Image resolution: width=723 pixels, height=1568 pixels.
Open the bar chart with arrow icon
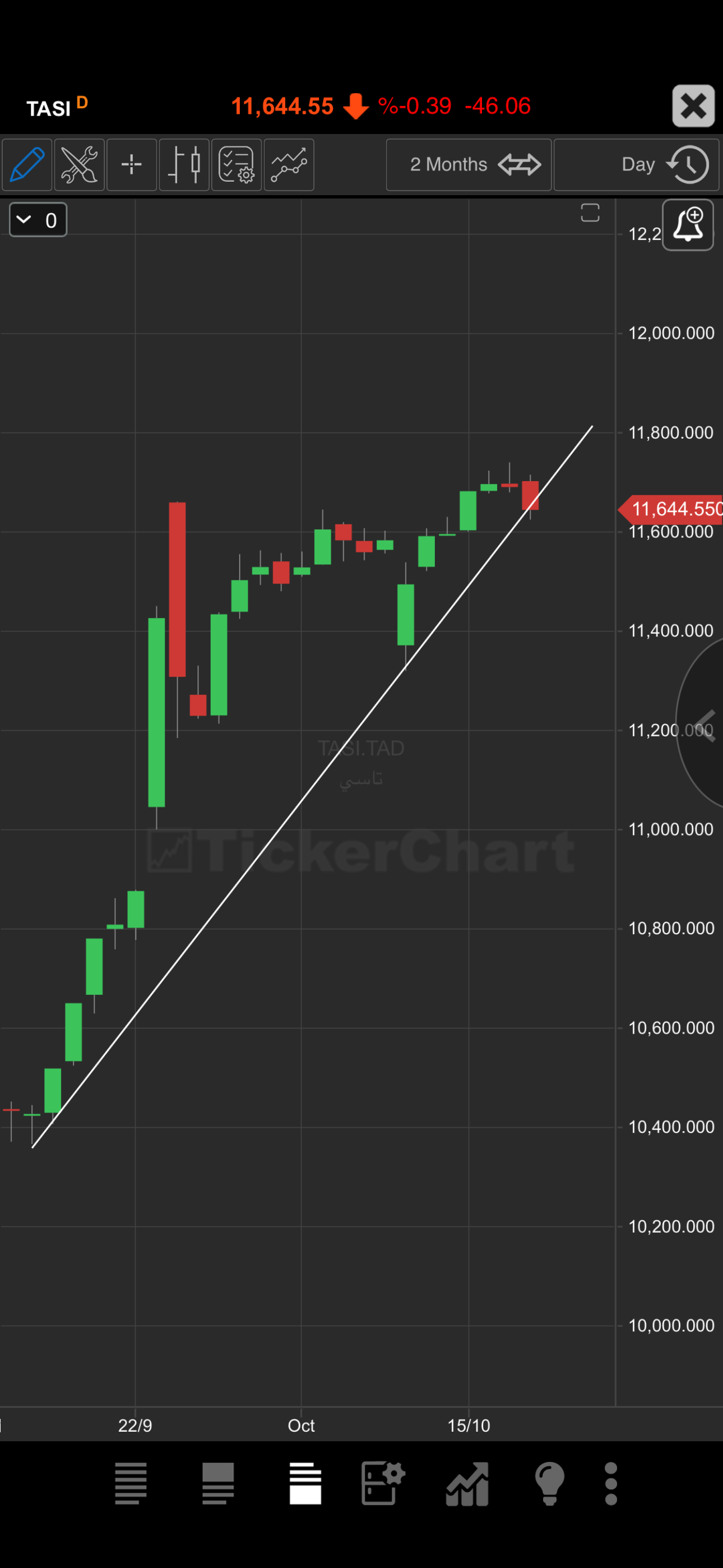point(467,1483)
